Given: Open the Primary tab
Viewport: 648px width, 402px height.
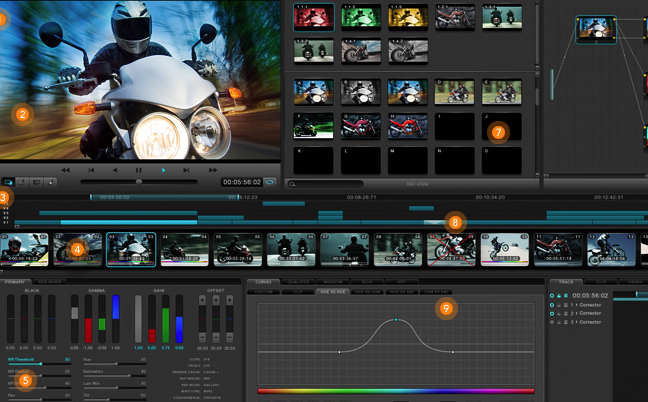Looking at the screenshot, I should tap(15, 282).
